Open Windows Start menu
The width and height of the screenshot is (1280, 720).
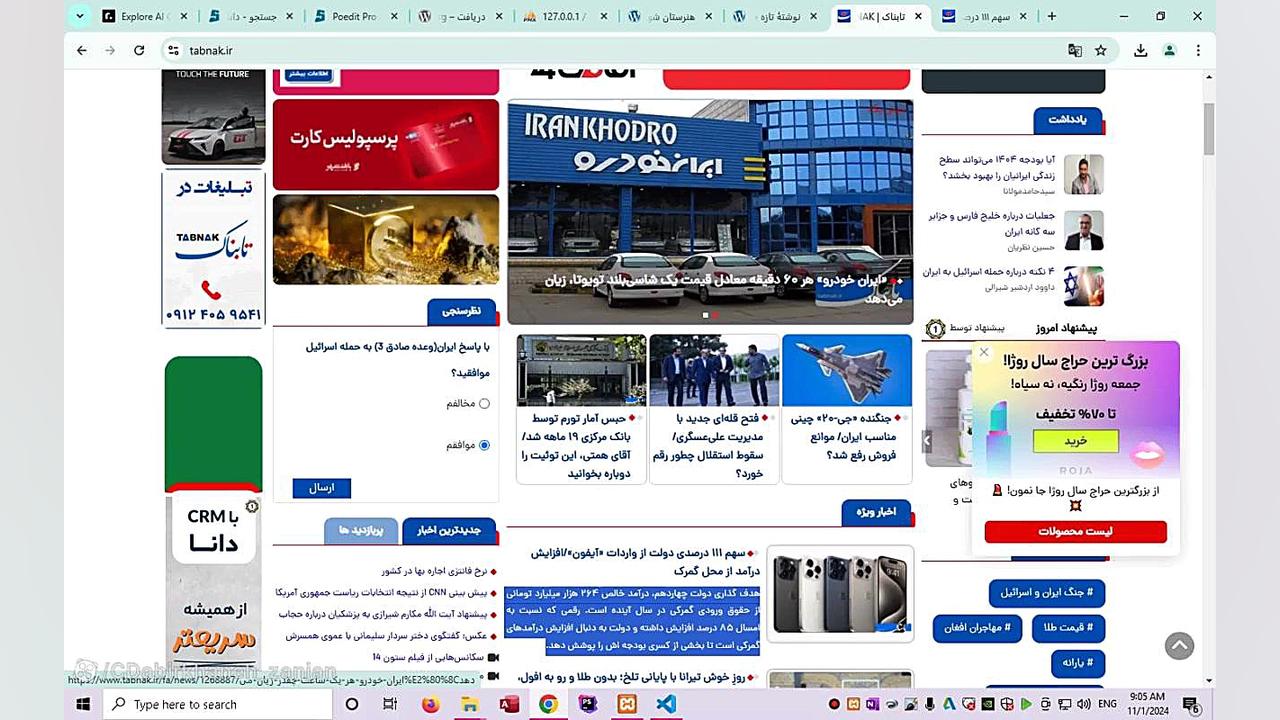tap(82, 704)
